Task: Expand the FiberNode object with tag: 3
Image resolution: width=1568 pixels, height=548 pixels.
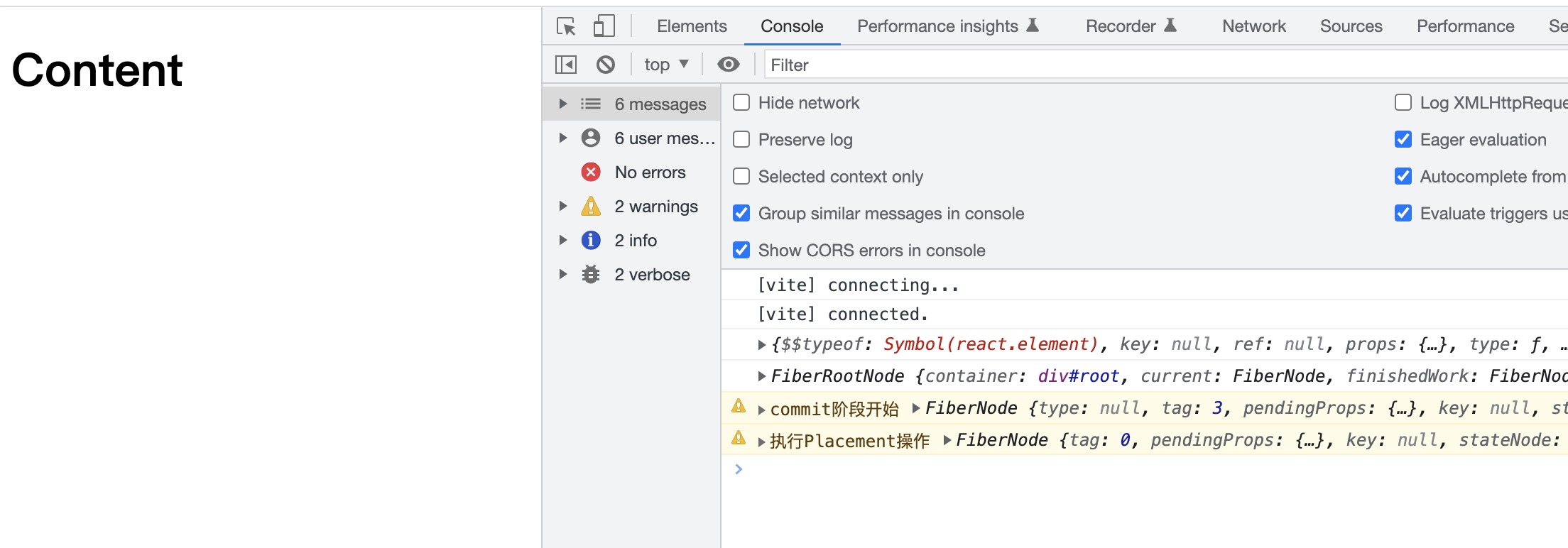Action: click(x=916, y=408)
